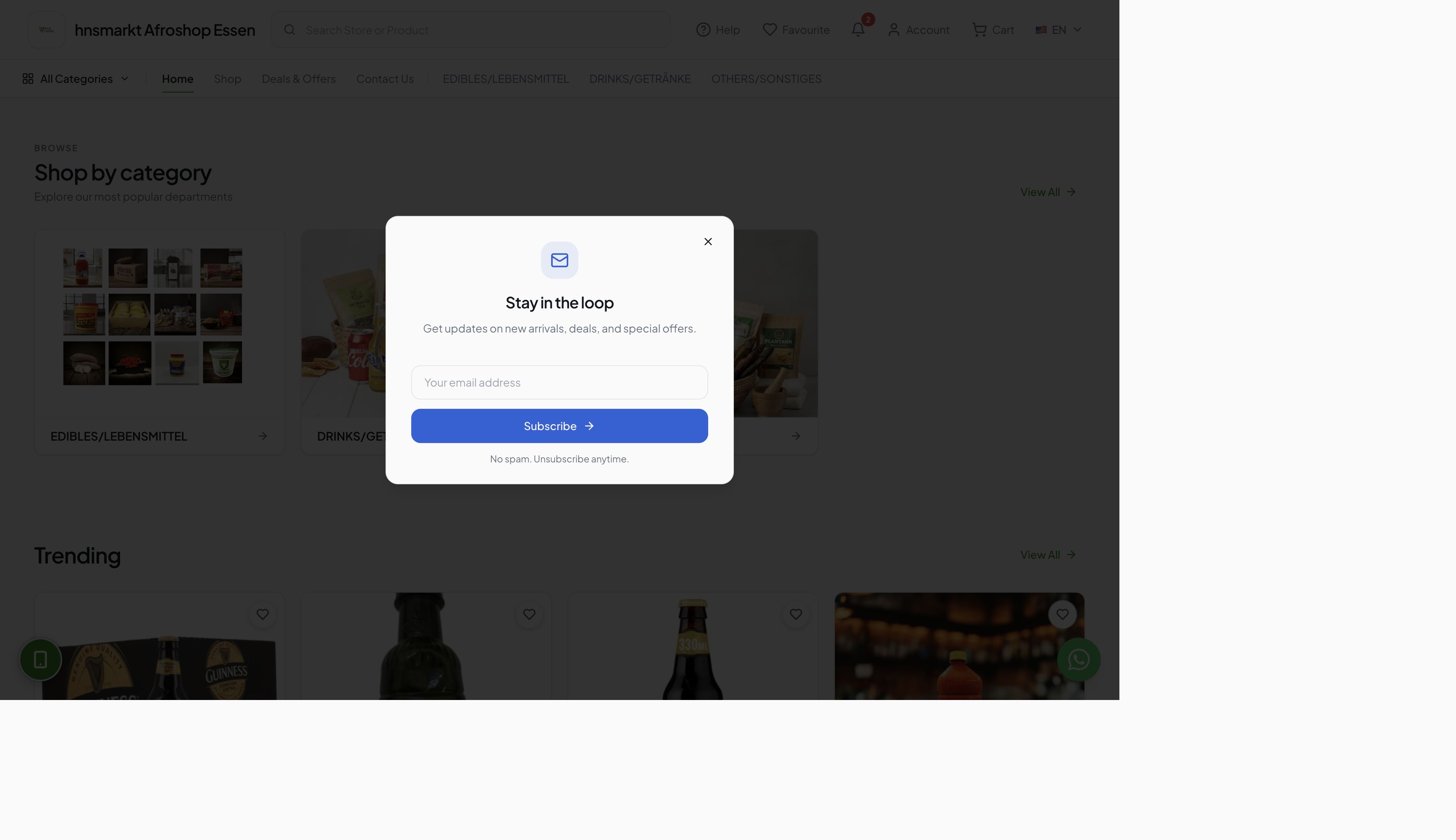Click the search magnifier icon

coord(290,30)
